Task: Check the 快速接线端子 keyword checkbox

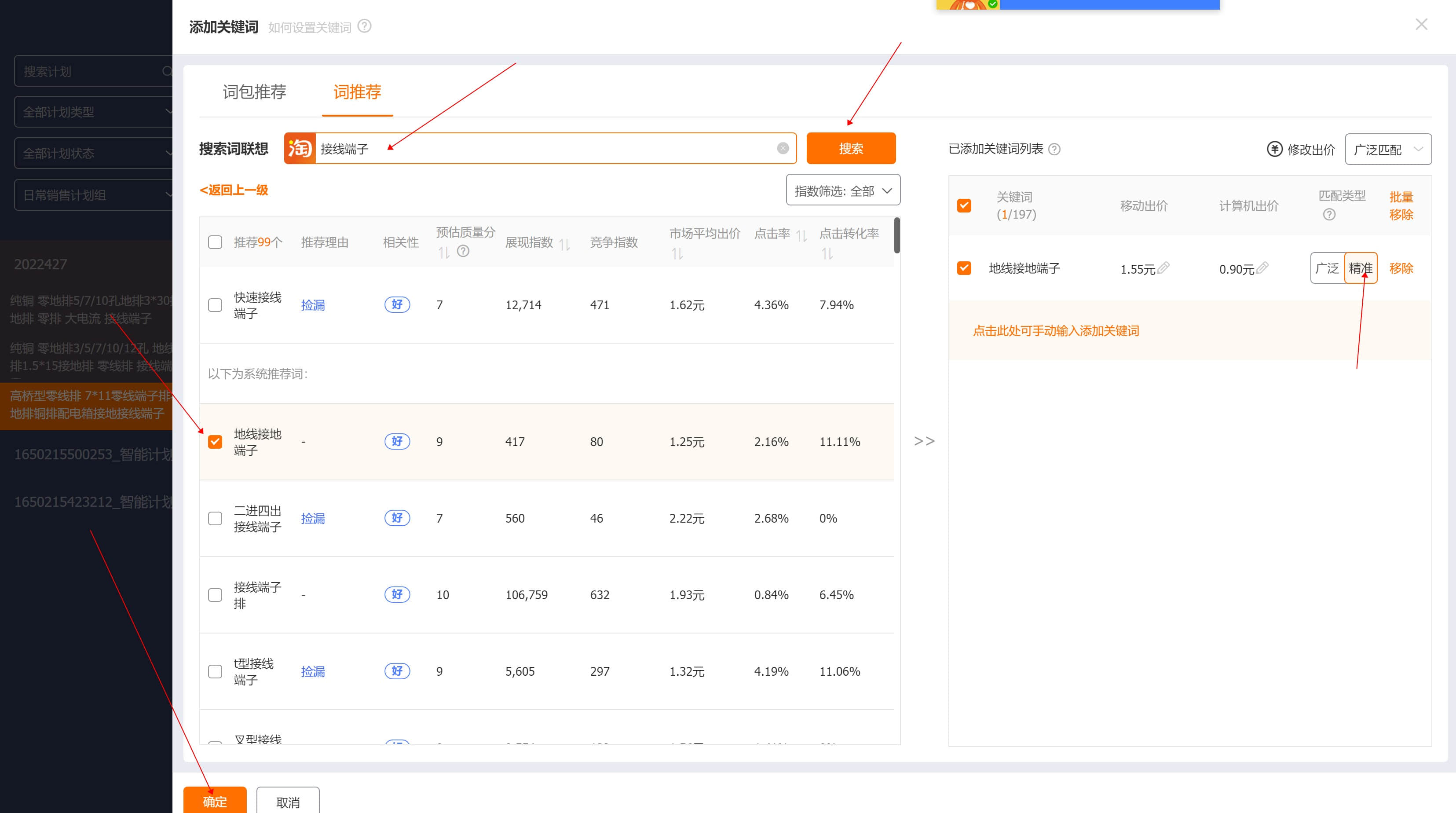Action: pos(216,305)
